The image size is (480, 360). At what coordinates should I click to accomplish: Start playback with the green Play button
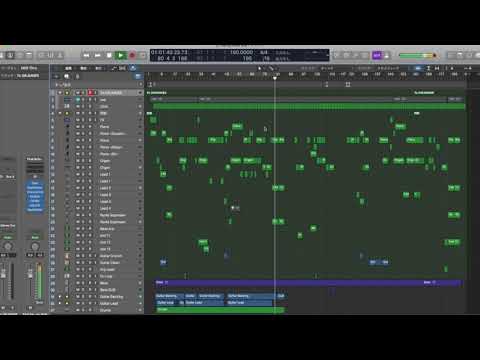(120, 55)
